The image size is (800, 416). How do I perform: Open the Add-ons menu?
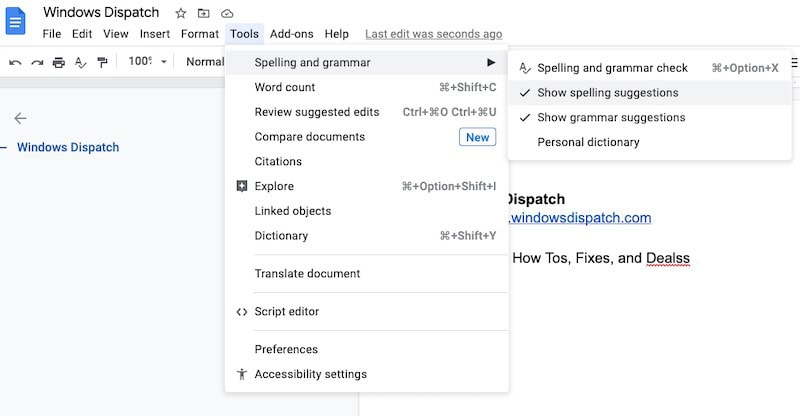(291, 34)
